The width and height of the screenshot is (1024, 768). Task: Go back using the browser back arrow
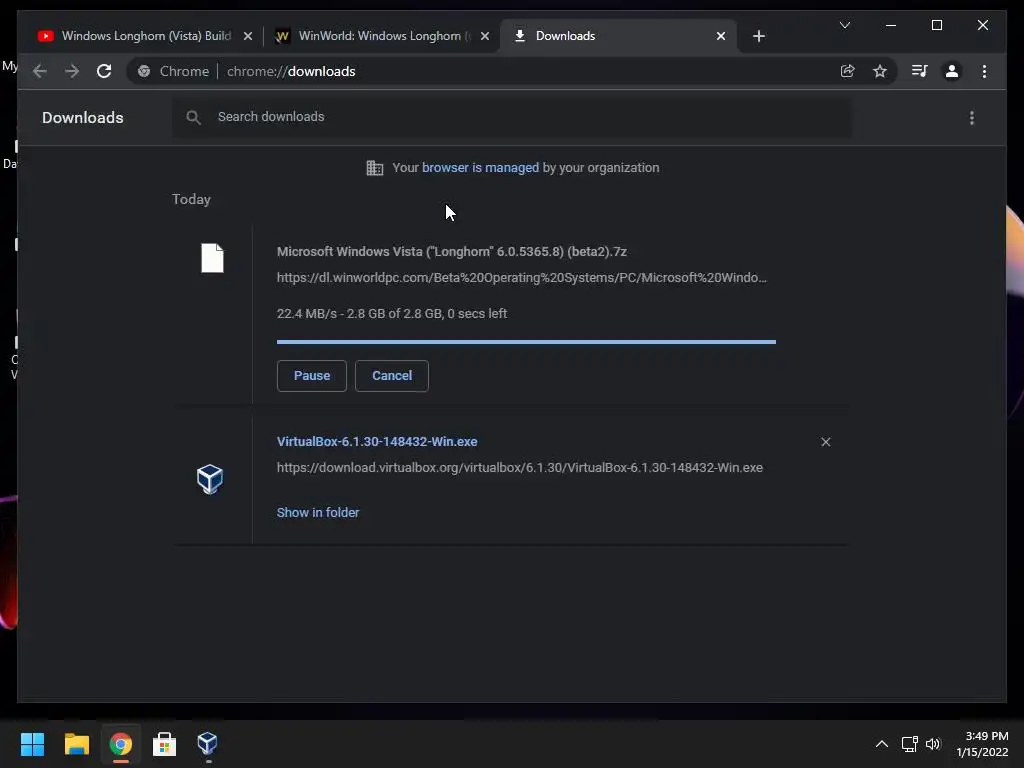(40, 71)
